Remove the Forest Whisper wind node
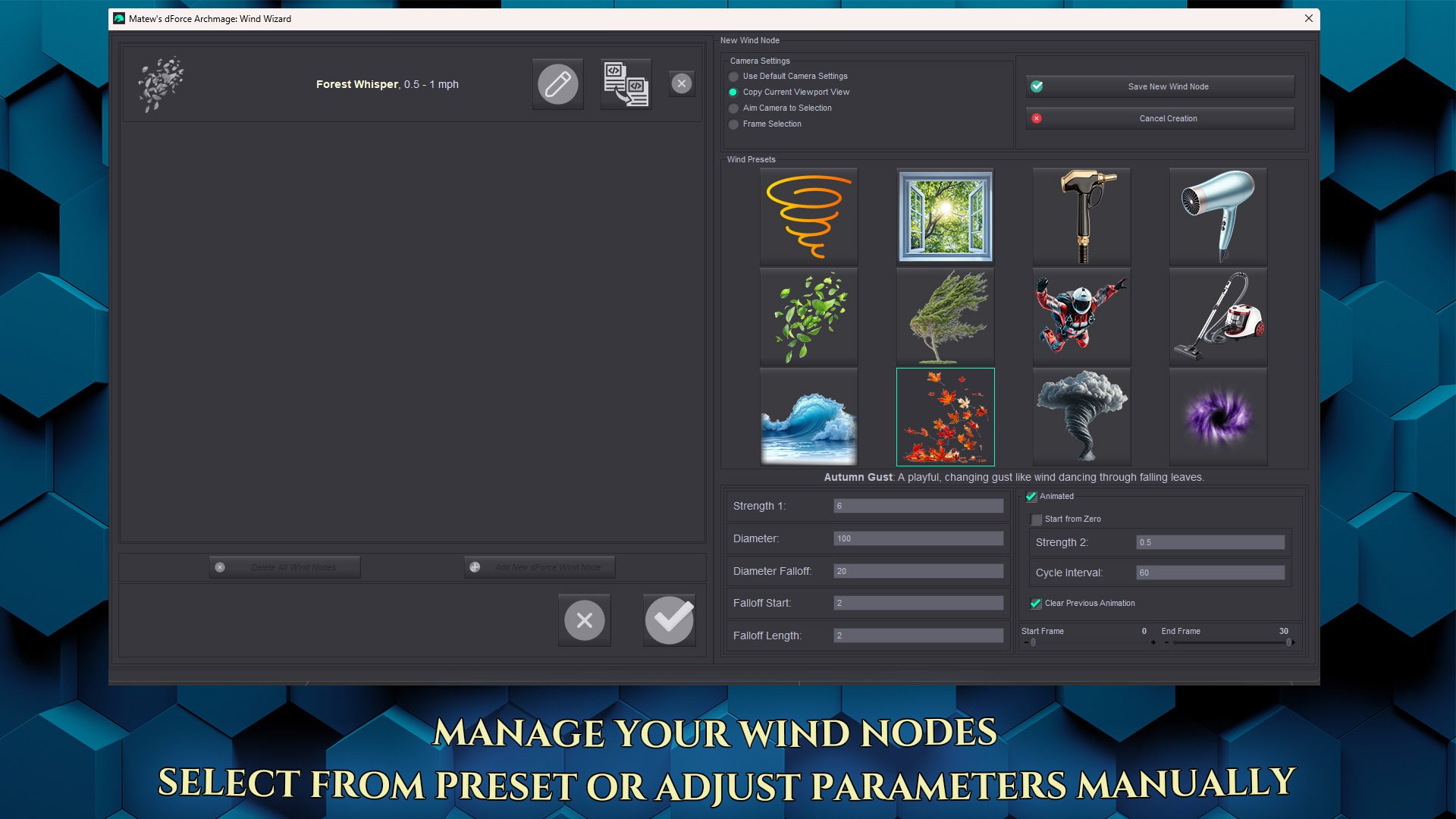 tap(682, 83)
